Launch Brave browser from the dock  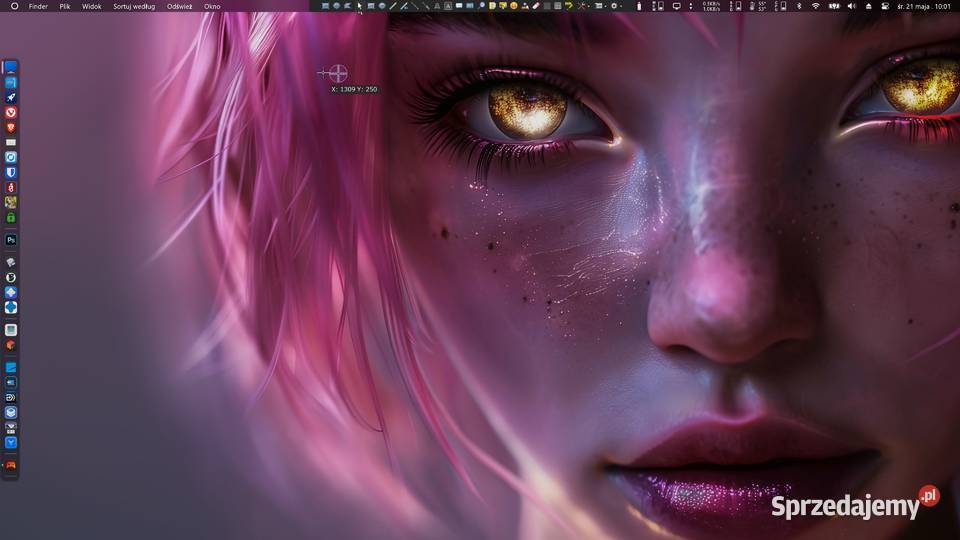click(x=10, y=127)
